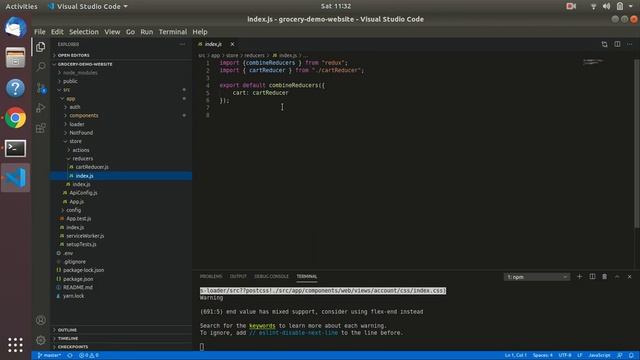
Task: Close the index.js editor tab
Action: pos(232,44)
